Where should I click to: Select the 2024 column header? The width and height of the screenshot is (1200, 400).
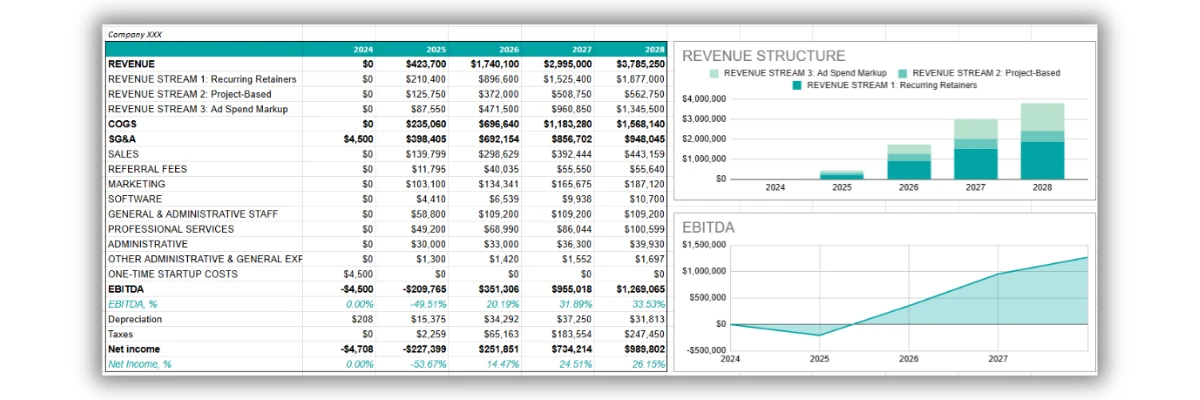(x=363, y=49)
